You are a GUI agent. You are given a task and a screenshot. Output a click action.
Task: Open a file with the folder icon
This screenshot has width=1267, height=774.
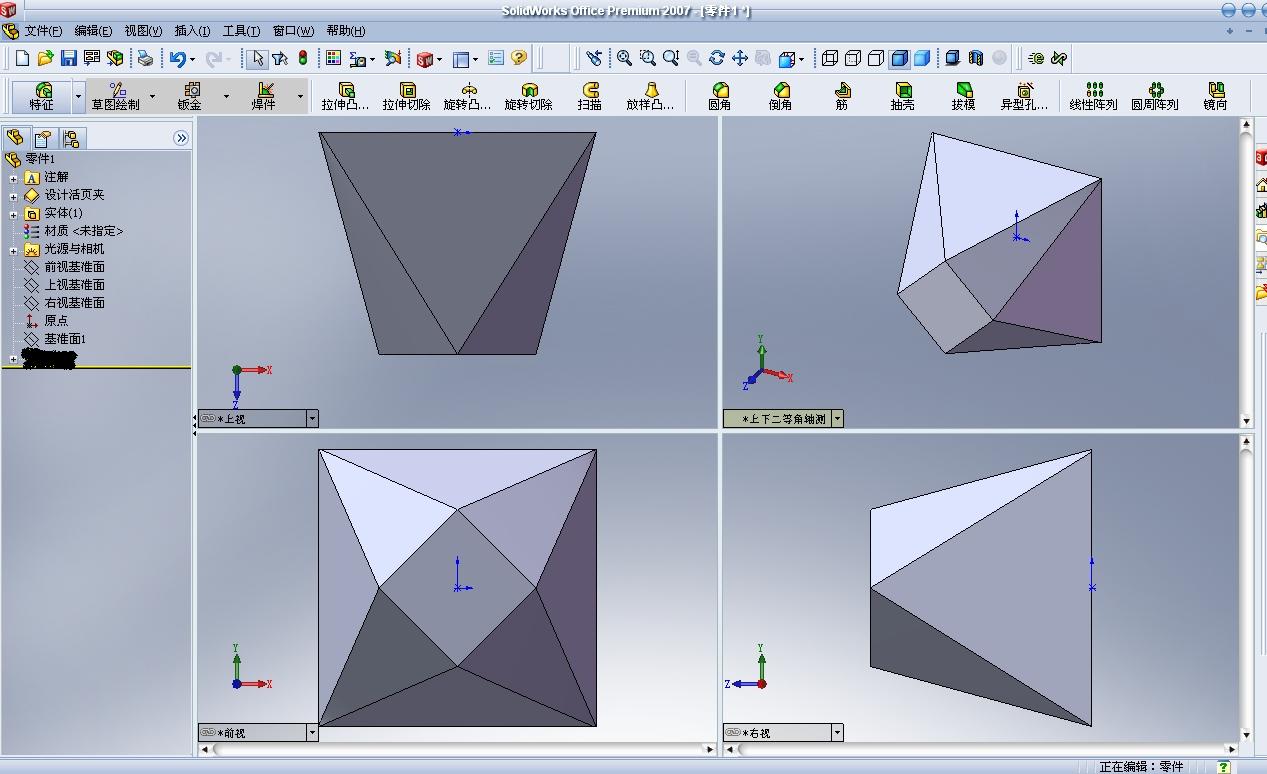coord(45,59)
